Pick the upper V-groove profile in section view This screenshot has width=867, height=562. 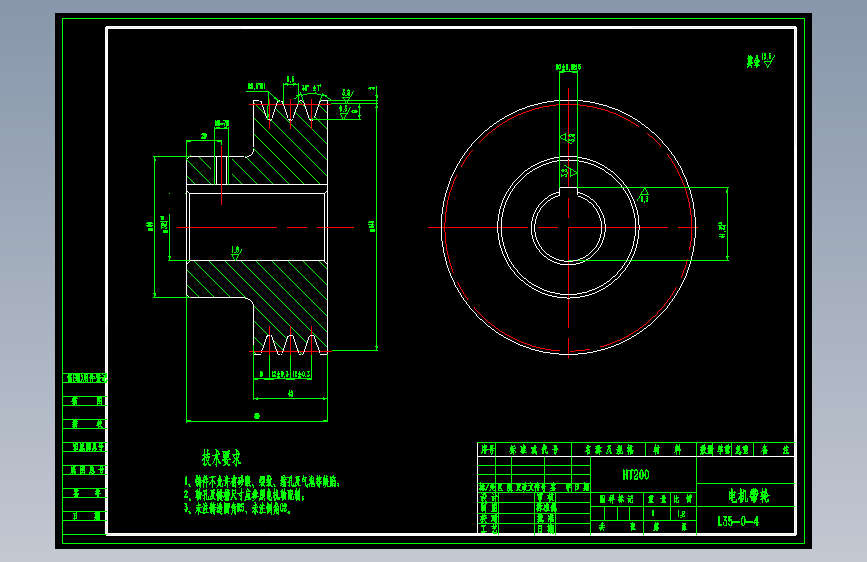tap(290, 109)
